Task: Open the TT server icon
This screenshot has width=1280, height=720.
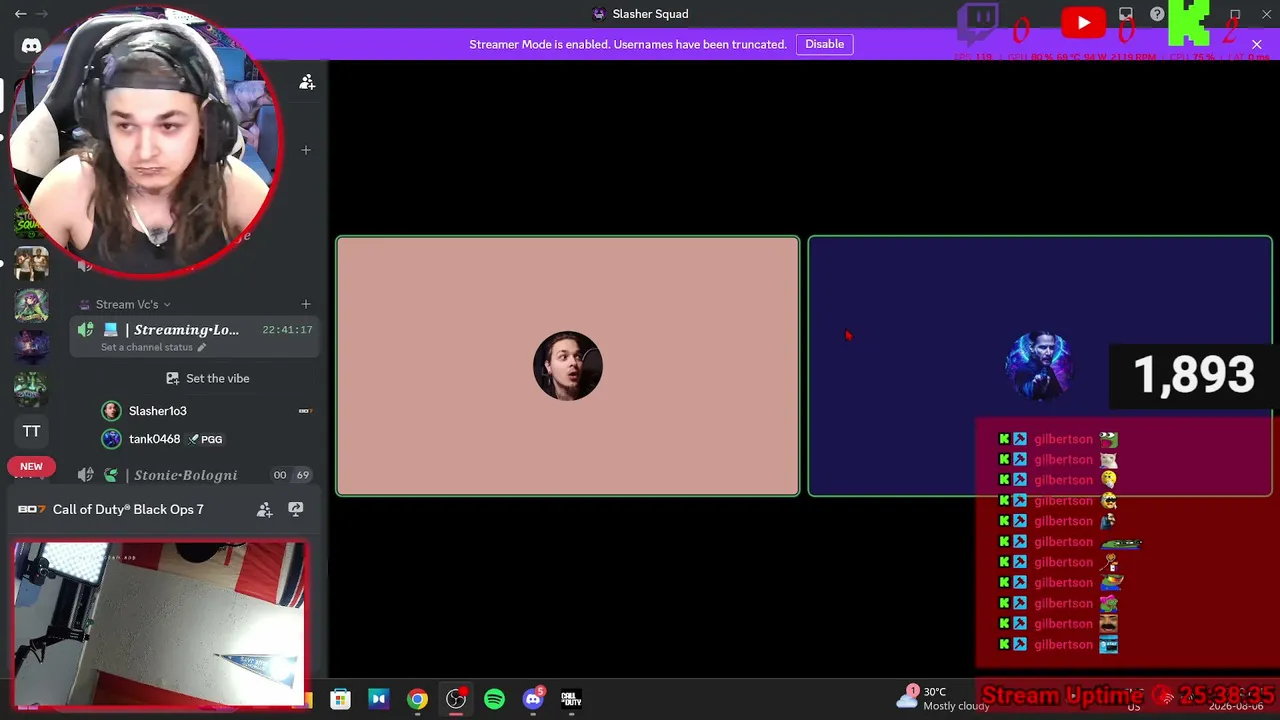Action: [x=31, y=431]
